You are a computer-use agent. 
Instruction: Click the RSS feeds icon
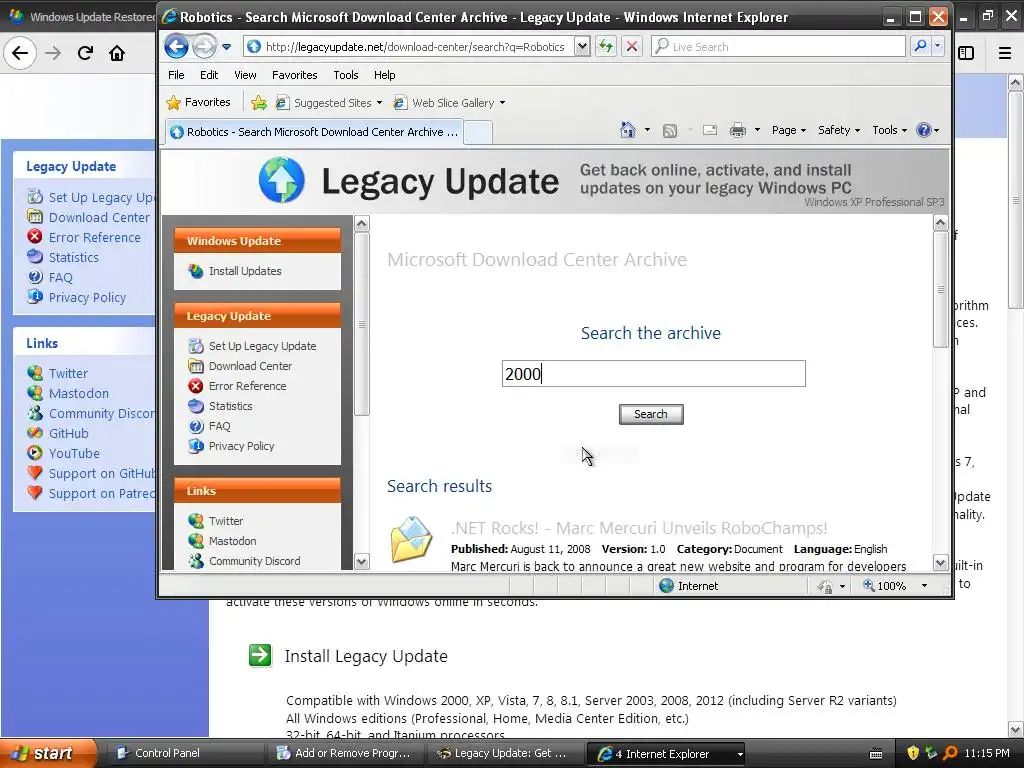click(669, 131)
